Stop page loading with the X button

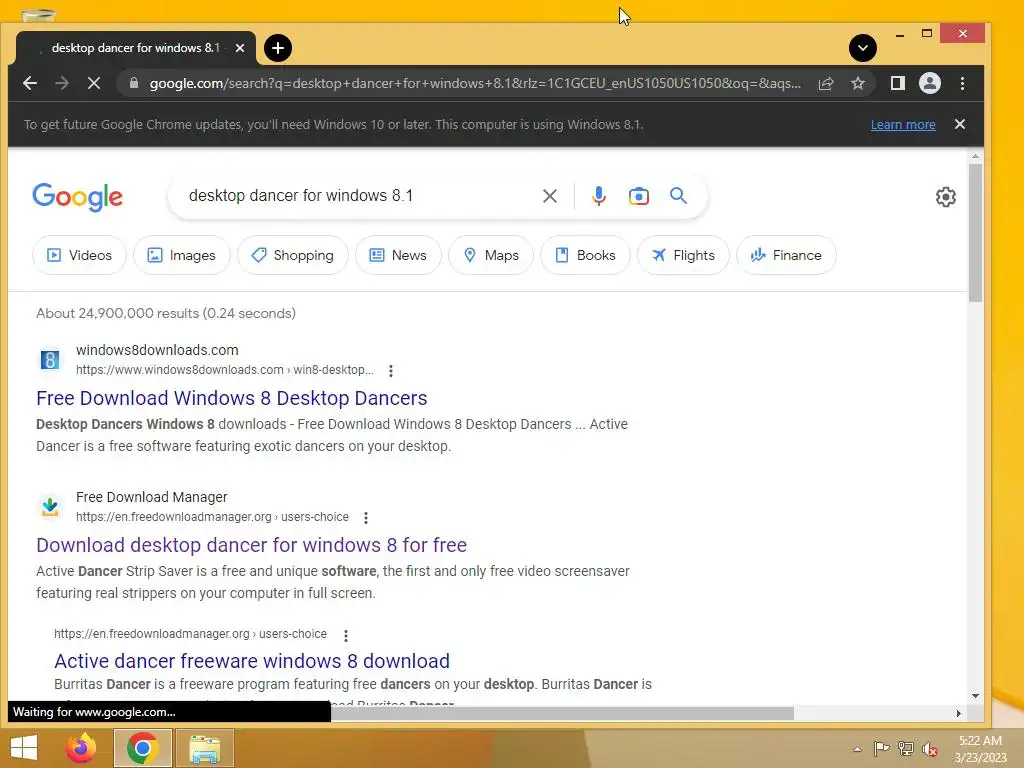click(x=93, y=83)
